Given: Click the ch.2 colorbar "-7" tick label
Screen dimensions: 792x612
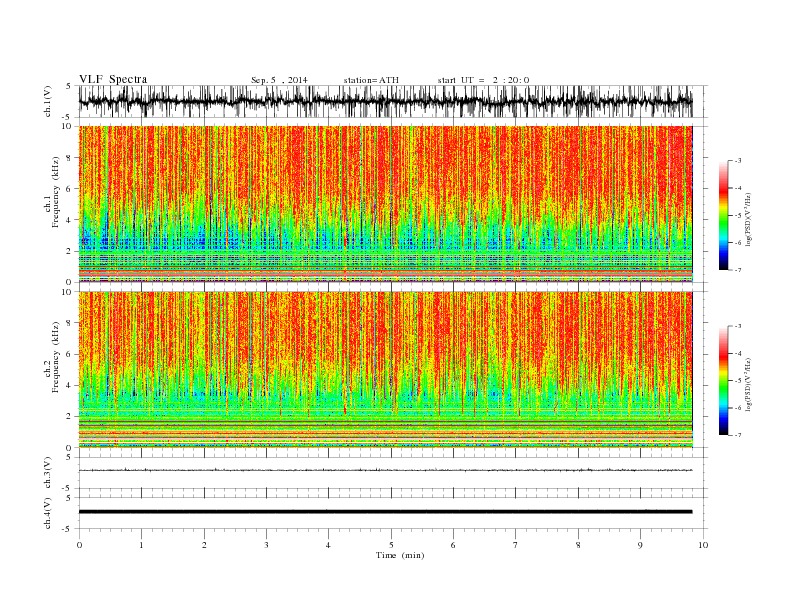Looking at the screenshot, I should point(737,435).
